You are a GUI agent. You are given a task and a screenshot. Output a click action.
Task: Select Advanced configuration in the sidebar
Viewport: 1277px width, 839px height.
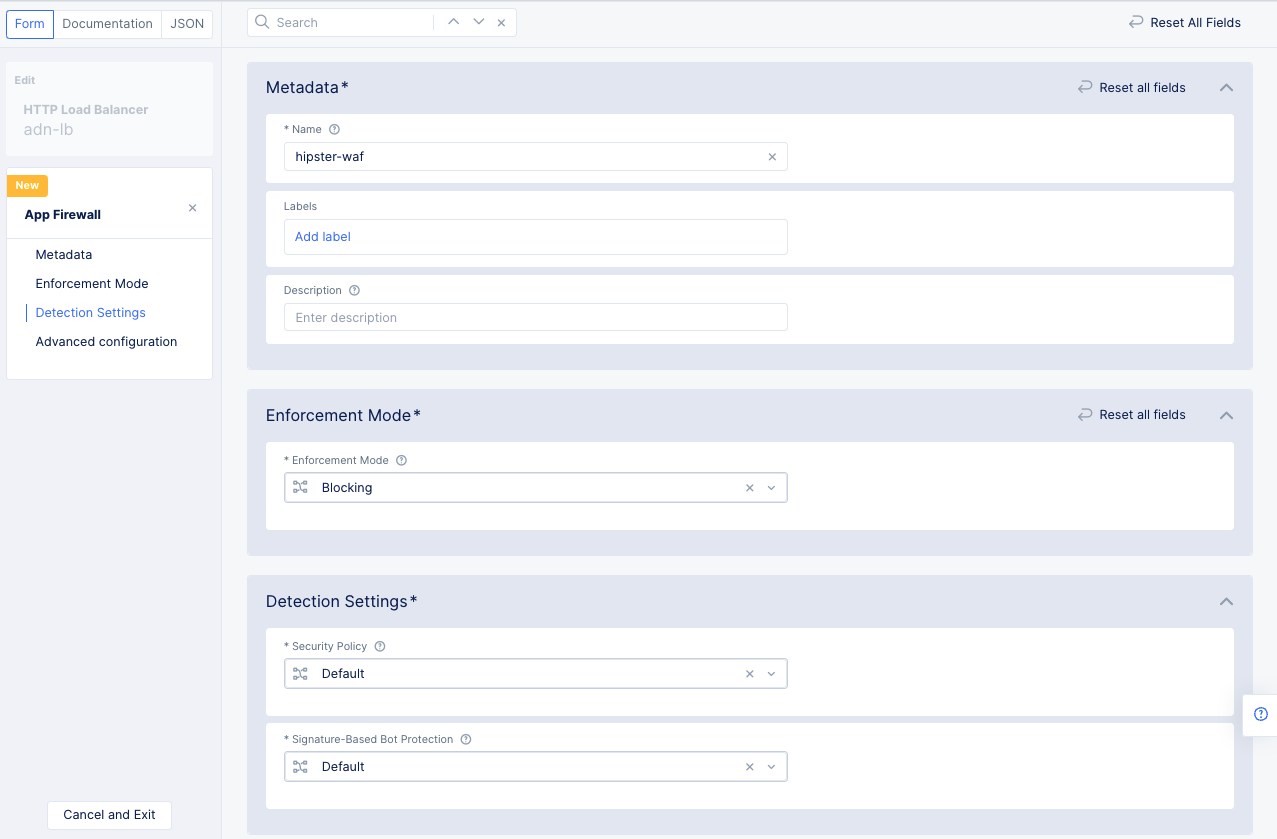(106, 341)
